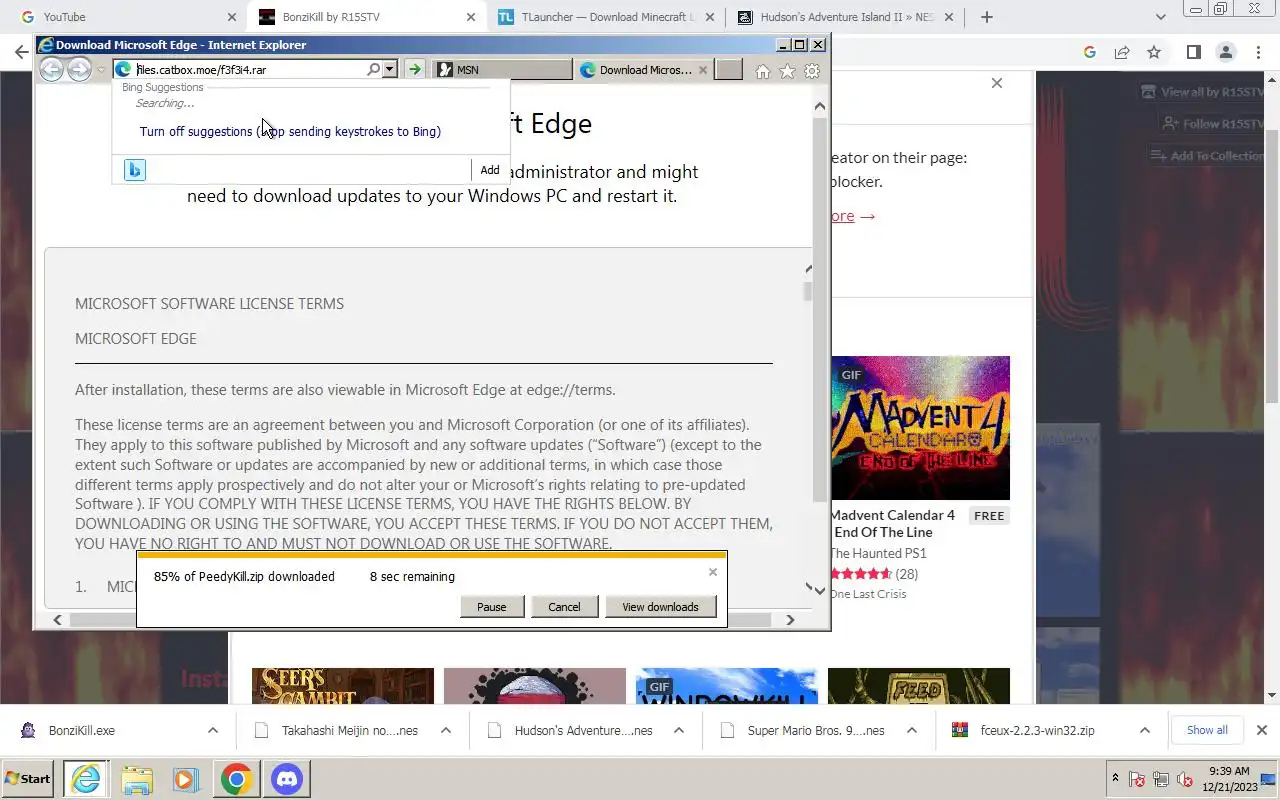This screenshot has height=800, width=1280.
Task: Open the Chrome profile avatar
Action: click(x=1225, y=52)
